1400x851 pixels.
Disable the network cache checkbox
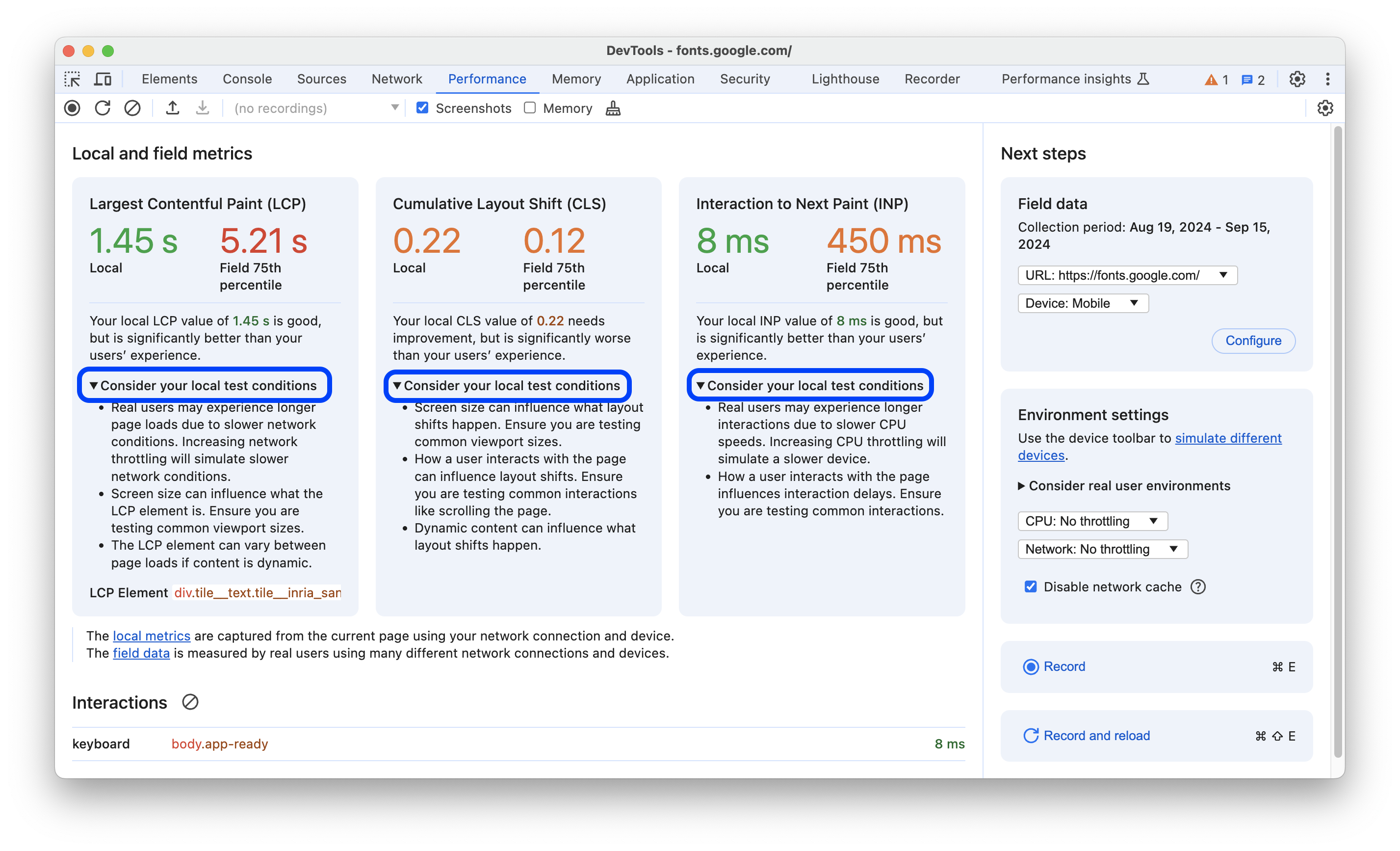(x=1030, y=586)
